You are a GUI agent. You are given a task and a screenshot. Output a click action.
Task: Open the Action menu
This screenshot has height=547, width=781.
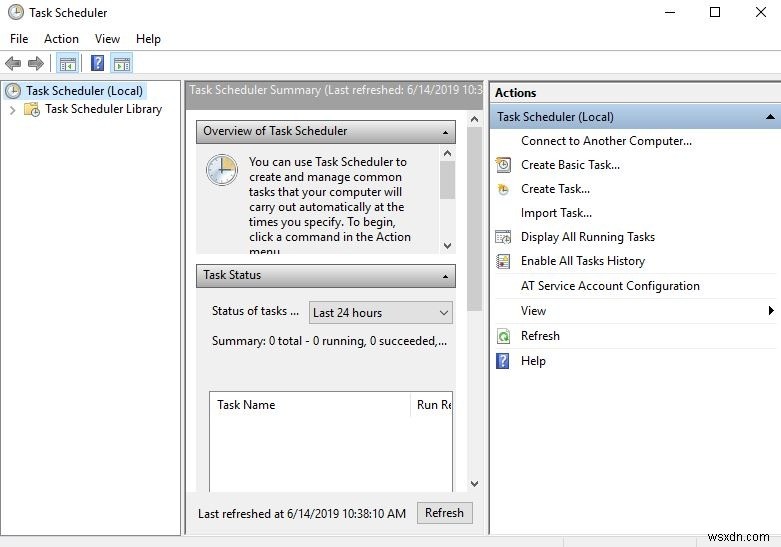point(61,39)
